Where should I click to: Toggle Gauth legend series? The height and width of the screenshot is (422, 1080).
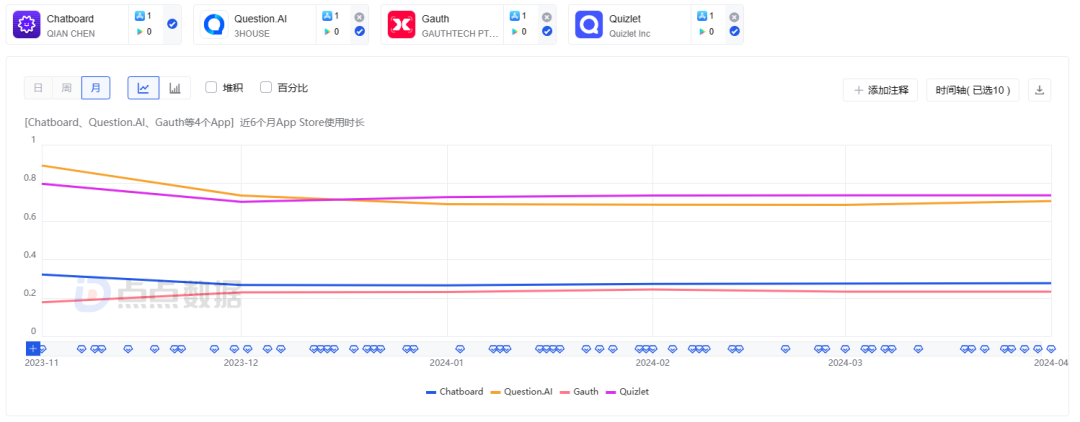(579, 392)
